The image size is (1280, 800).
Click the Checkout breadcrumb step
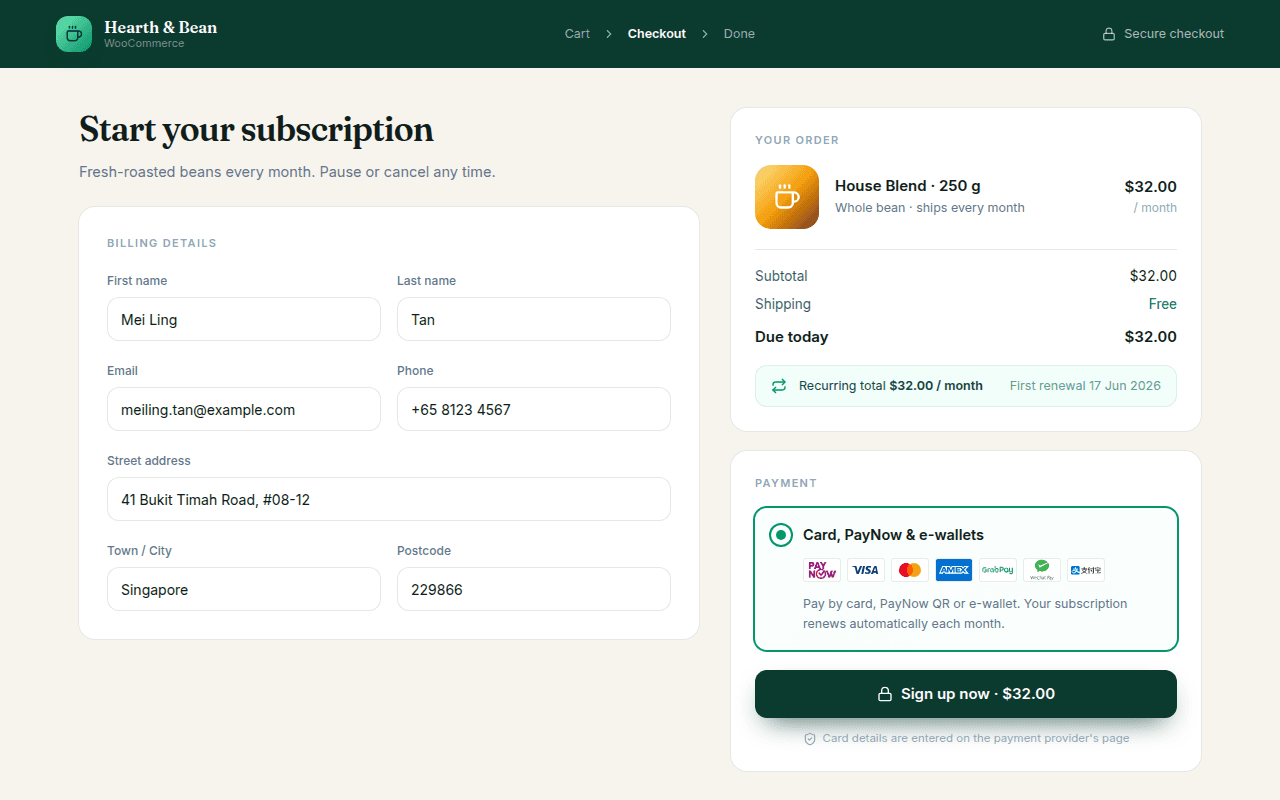[657, 34]
